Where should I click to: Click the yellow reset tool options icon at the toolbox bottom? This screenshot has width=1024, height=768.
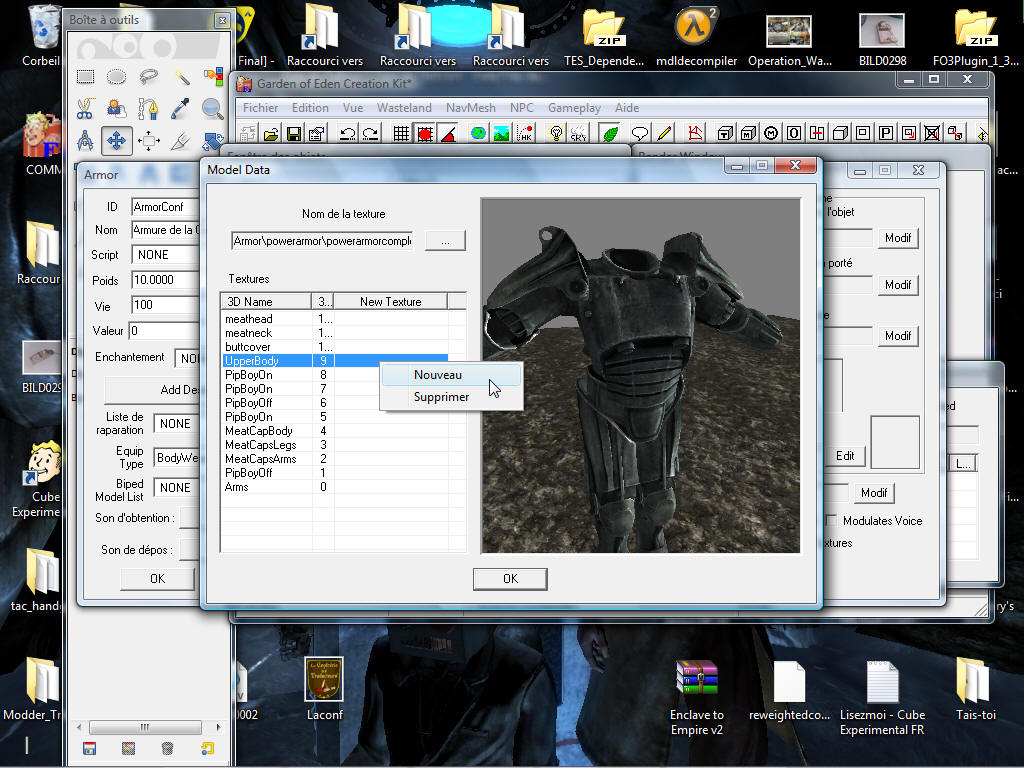coord(207,748)
